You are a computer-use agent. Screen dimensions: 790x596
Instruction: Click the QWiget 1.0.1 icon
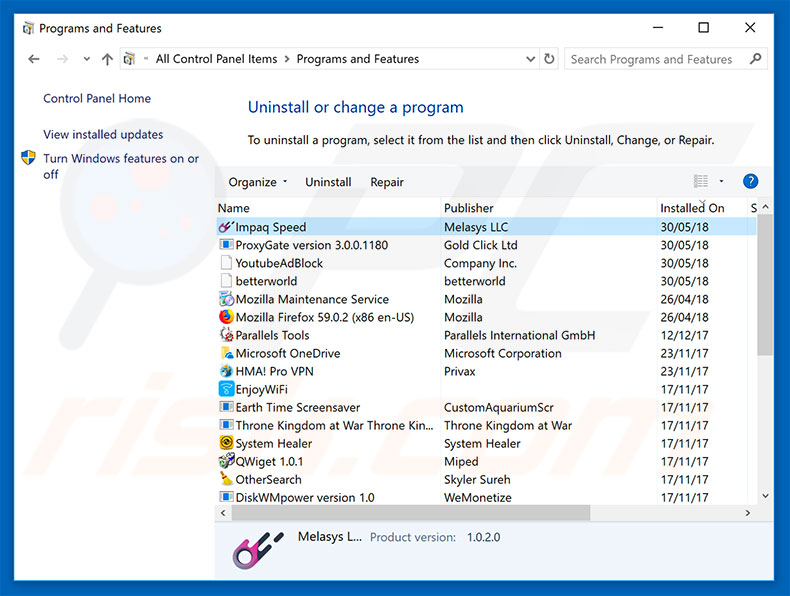226,461
